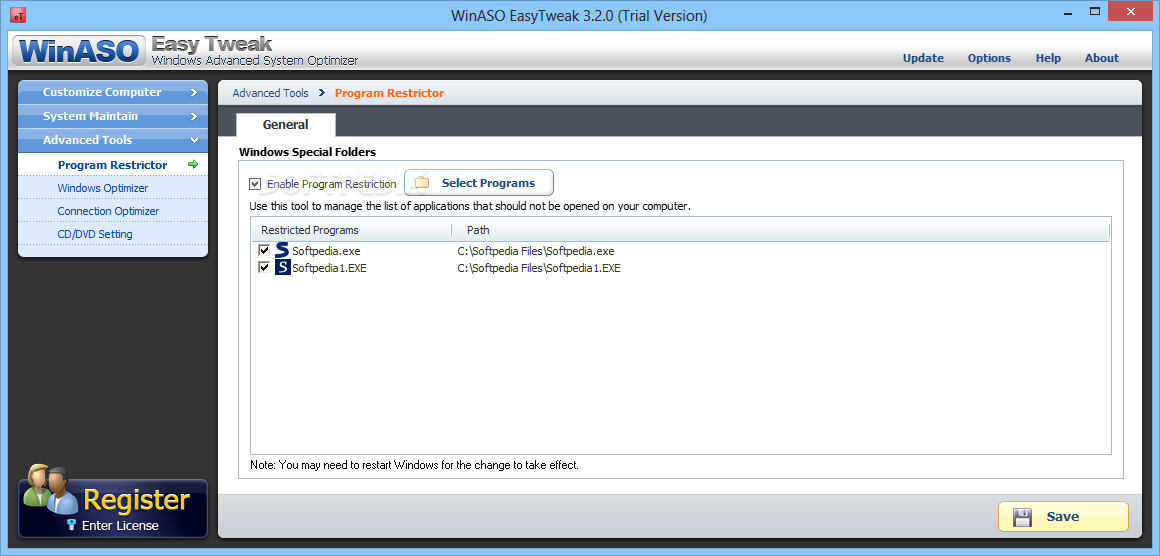
Task: Uncheck the Softpedia.exe restriction checkbox
Action: coord(263,251)
